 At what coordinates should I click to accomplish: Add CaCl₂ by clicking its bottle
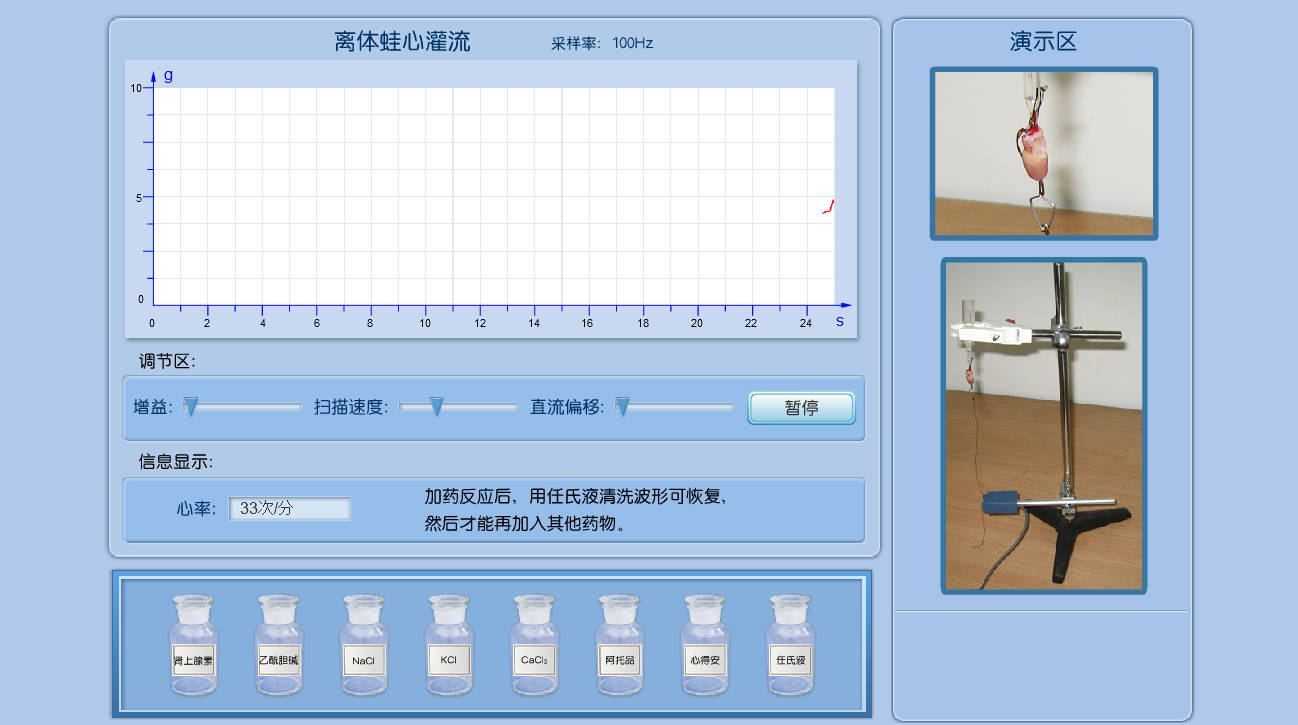(x=533, y=647)
